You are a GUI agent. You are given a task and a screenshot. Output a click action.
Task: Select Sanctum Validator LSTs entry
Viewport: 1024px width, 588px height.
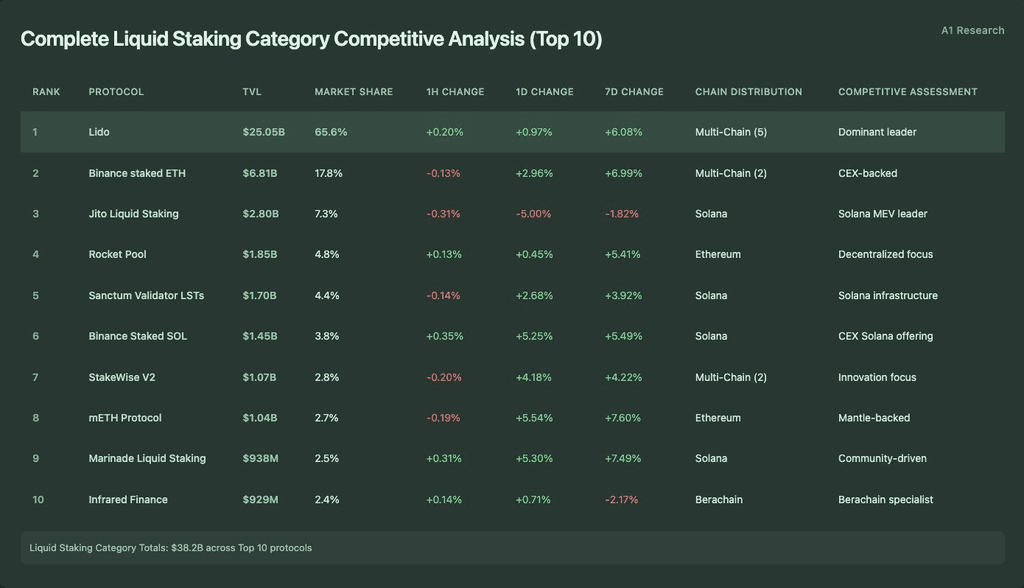tap(146, 295)
